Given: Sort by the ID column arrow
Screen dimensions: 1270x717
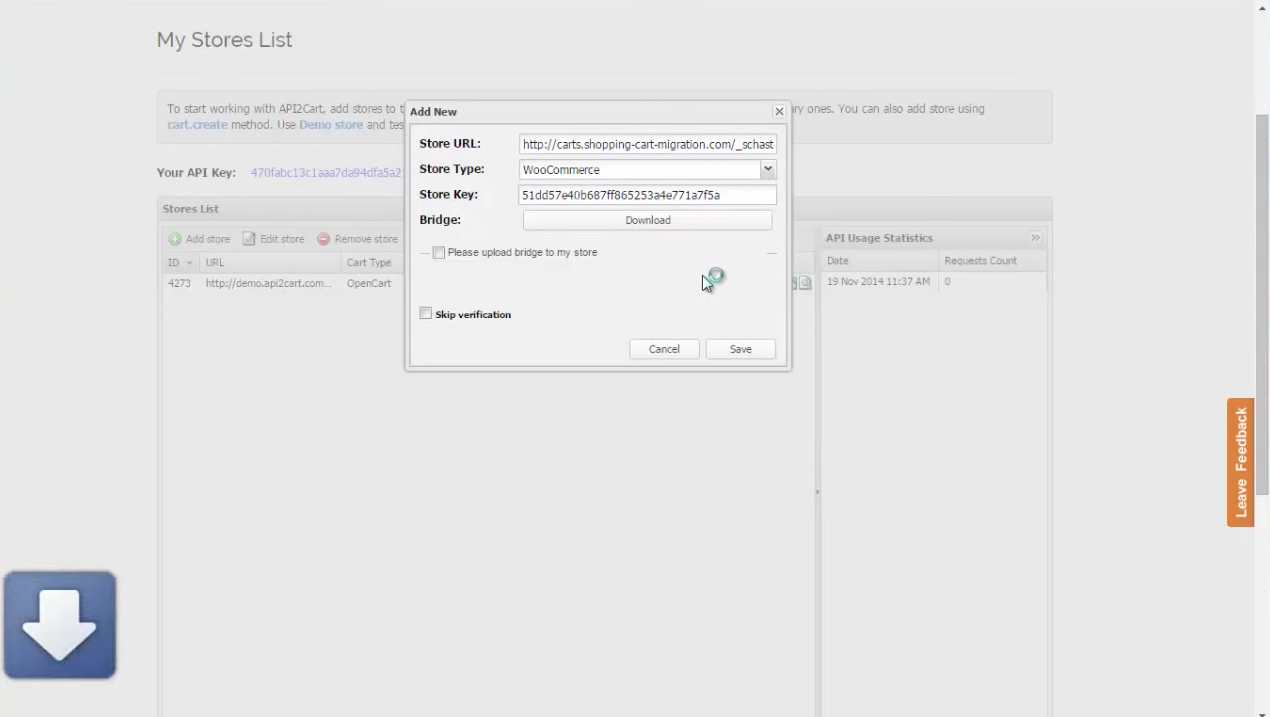Looking at the screenshot, I should pyautogui.click(x=189, y=263).
